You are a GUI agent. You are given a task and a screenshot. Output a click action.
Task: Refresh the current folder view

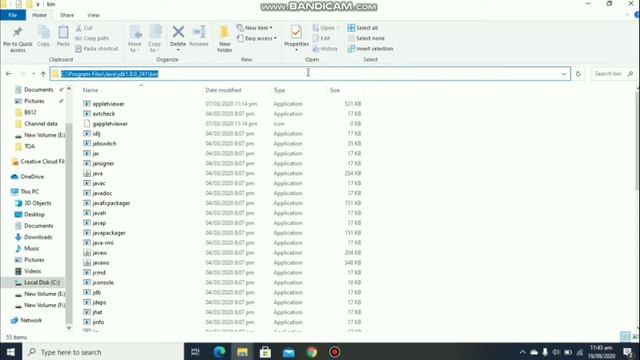pyautogui.click(x=578, y=74)
